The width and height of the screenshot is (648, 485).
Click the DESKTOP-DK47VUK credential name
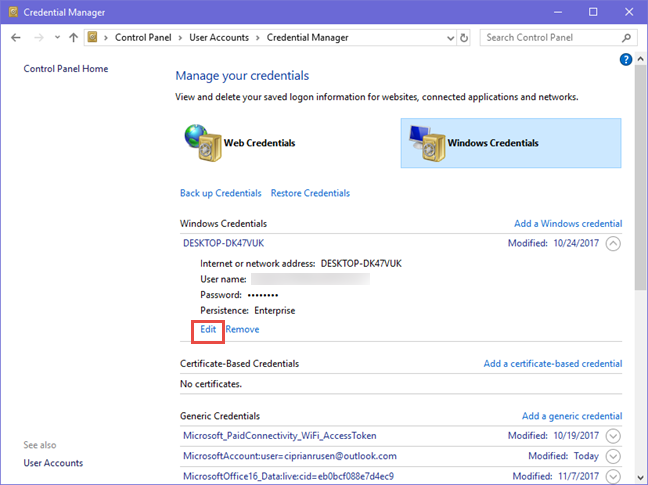[x=224, y=243]
